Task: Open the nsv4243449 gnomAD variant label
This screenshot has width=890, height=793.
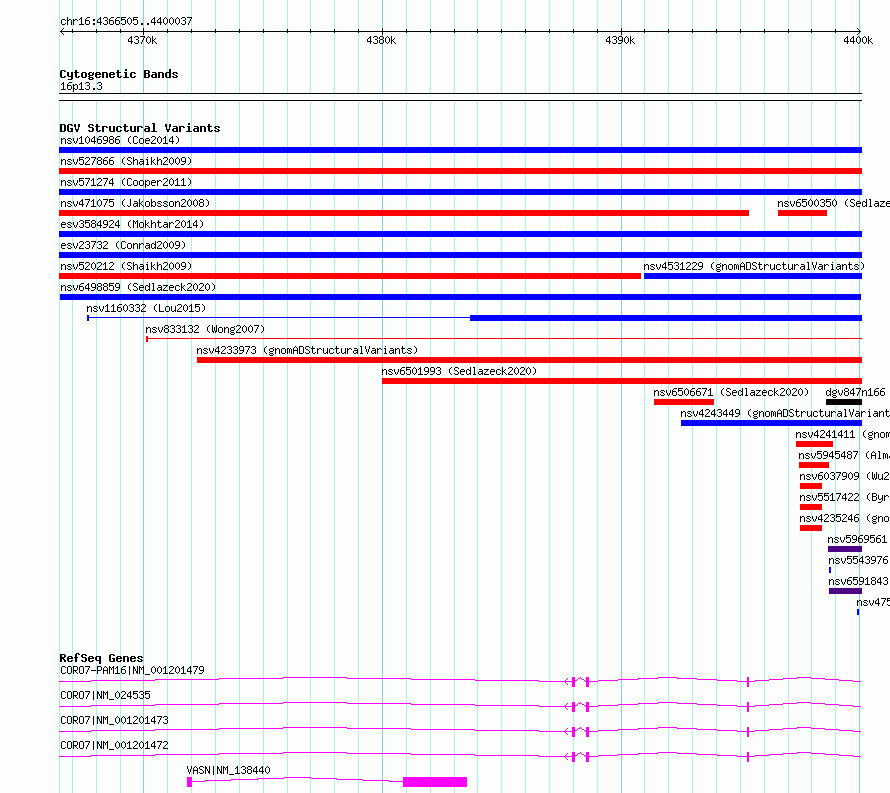Action: pyautogui.click(x=785, y=413)
